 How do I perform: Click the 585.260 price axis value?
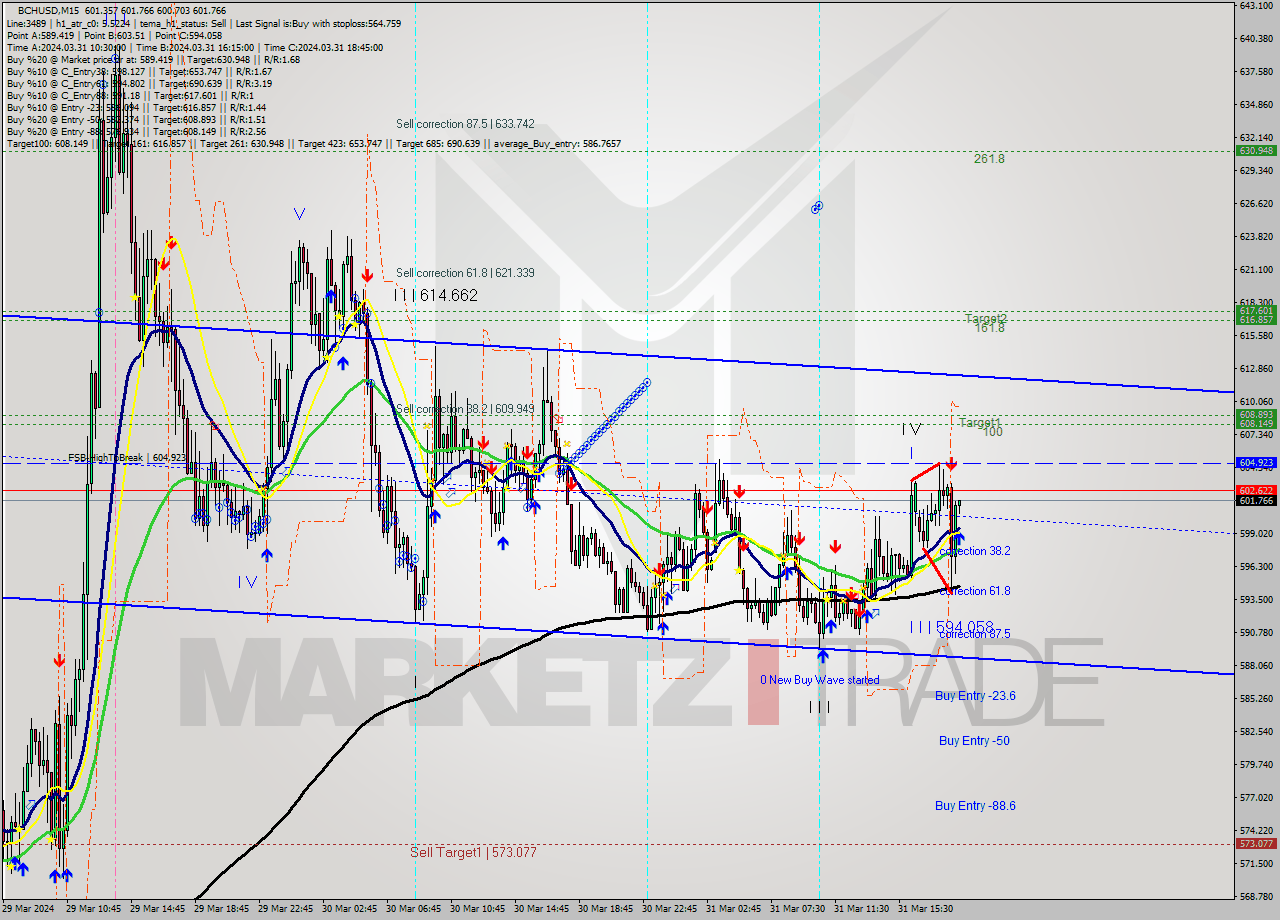(1256, 698)
